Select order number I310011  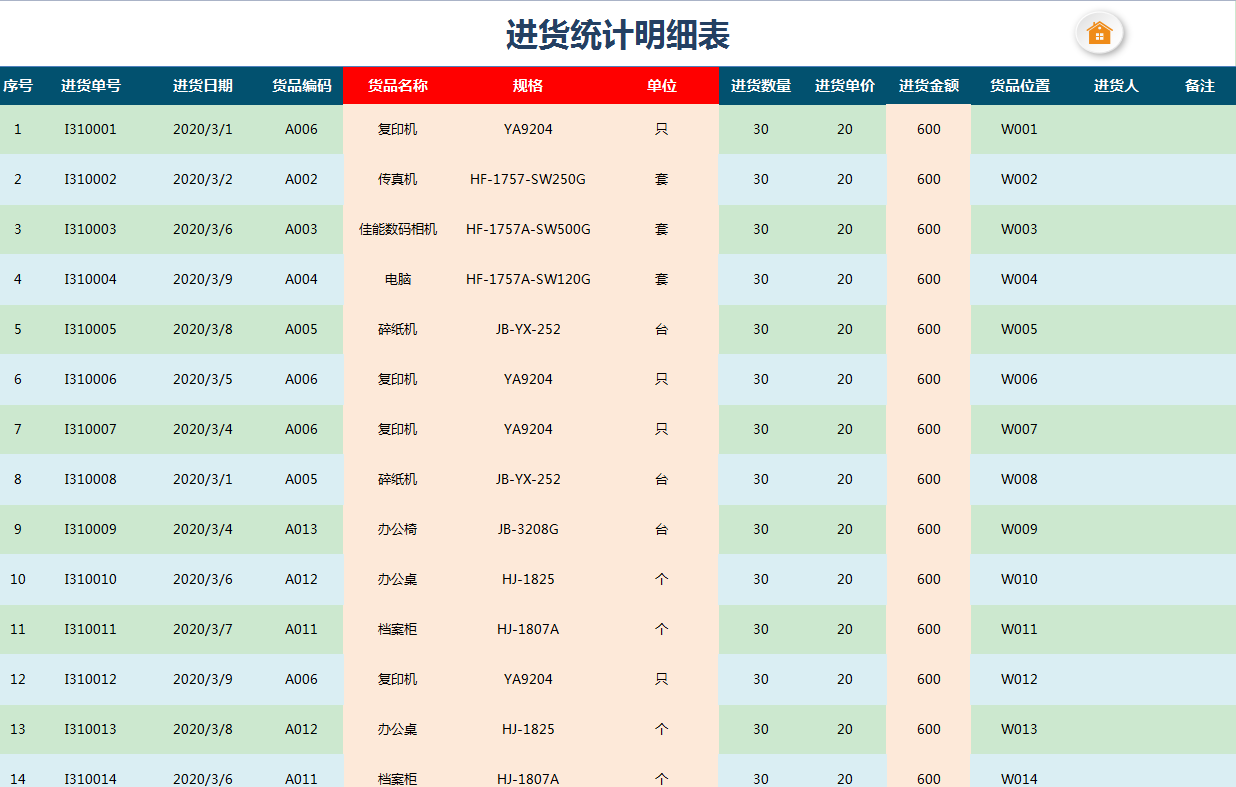tap(91, 629)
